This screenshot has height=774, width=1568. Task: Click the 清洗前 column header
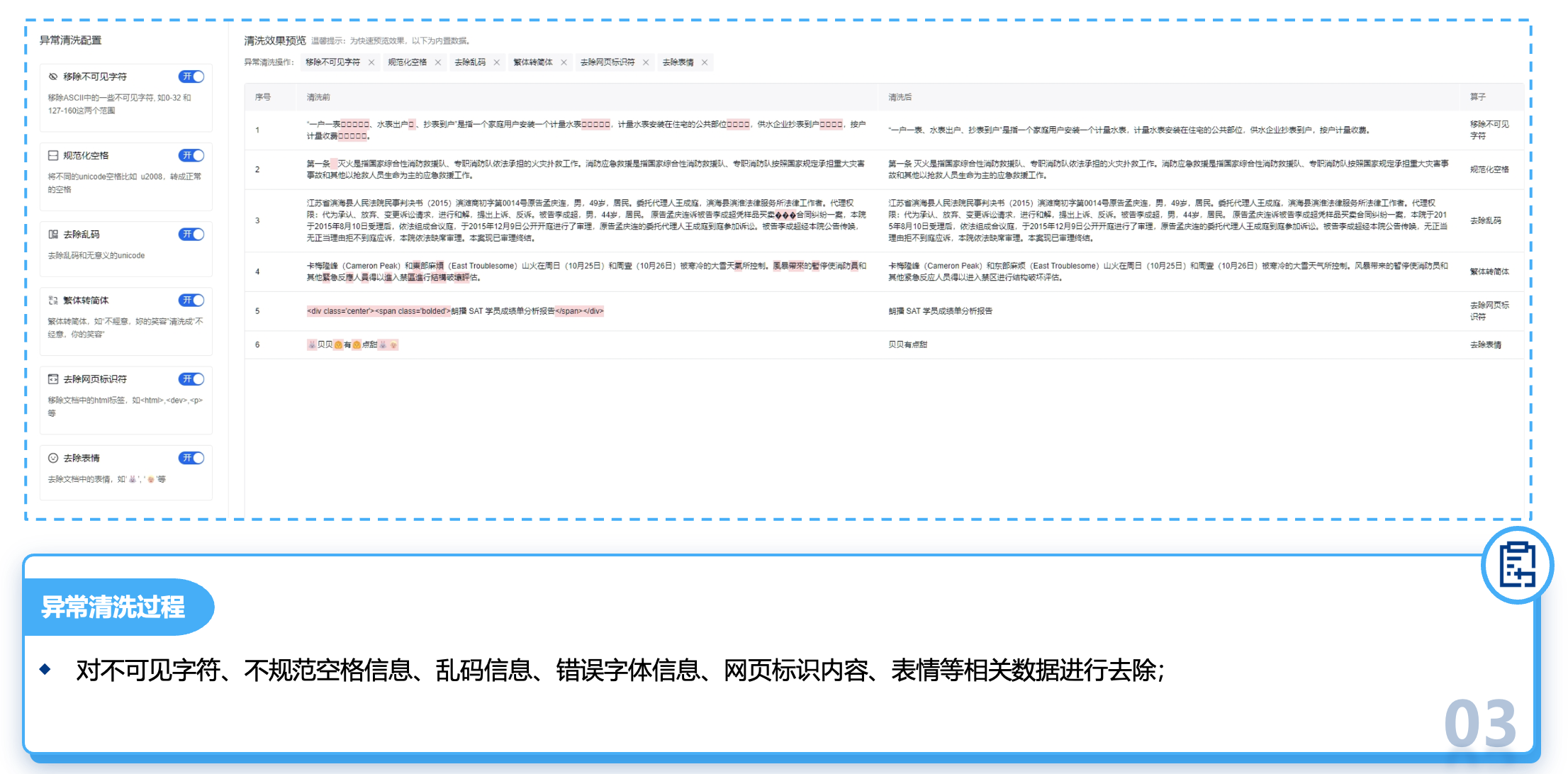click(x=318, y=97)
